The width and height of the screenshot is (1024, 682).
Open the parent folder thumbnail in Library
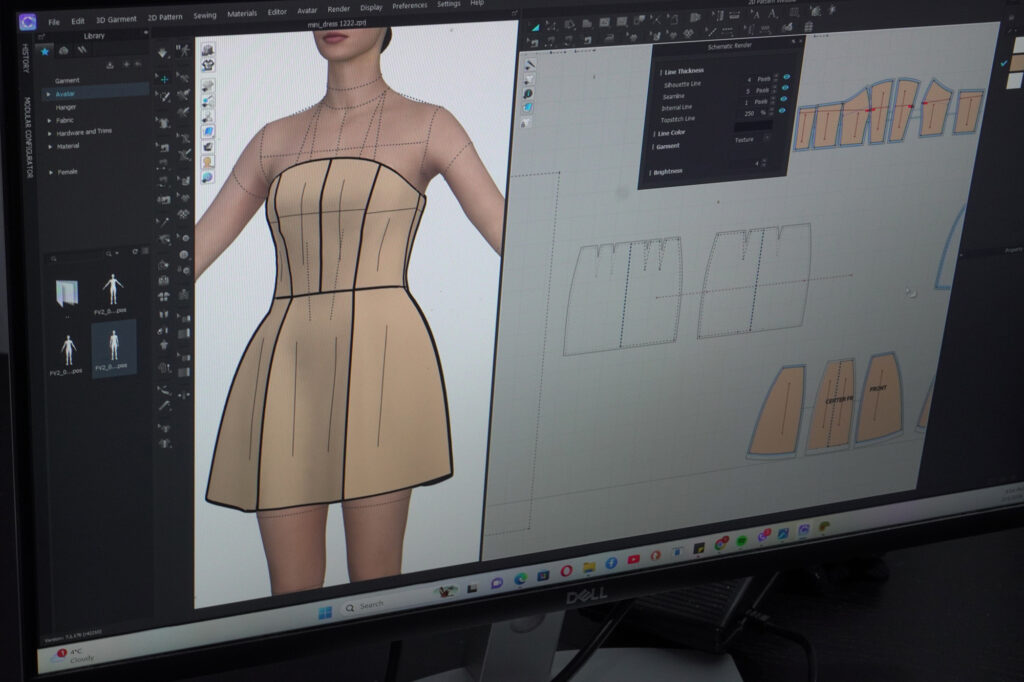(67, 295)
